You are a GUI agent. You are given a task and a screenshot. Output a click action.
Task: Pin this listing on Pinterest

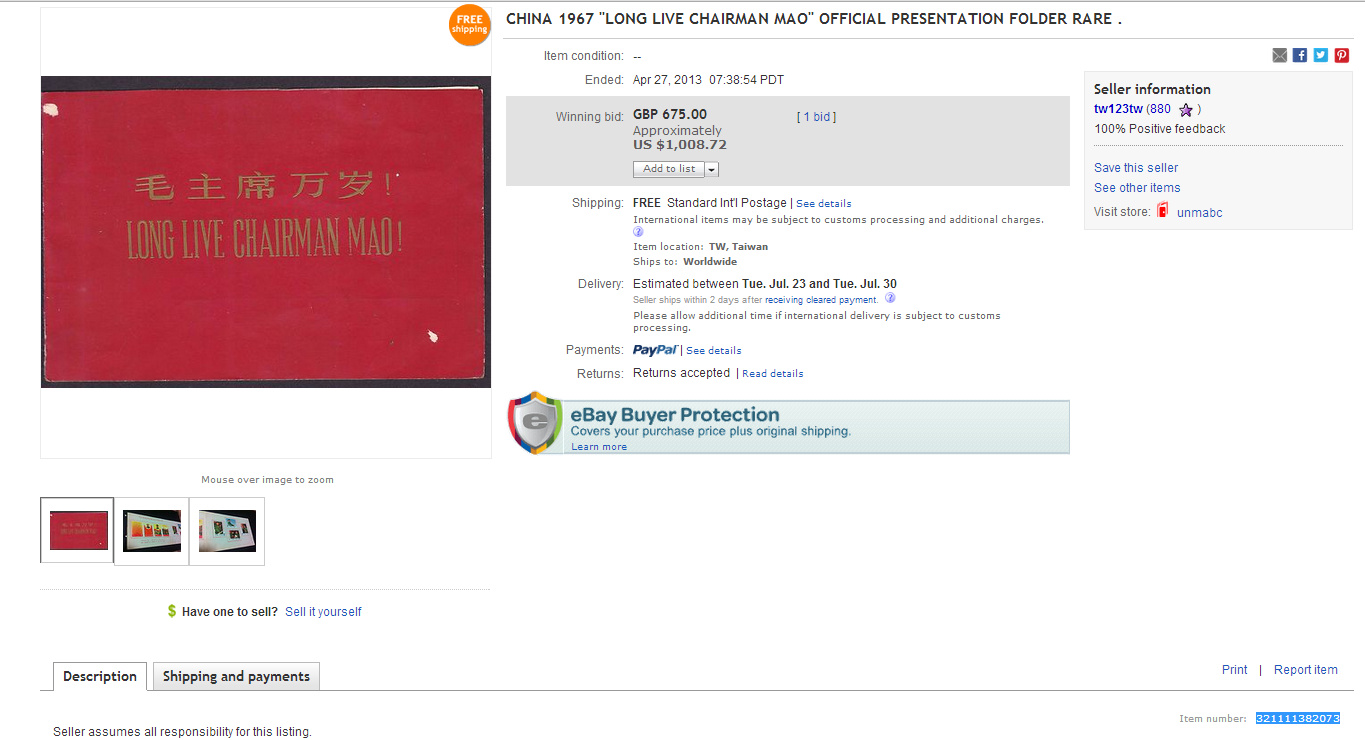1342,55
